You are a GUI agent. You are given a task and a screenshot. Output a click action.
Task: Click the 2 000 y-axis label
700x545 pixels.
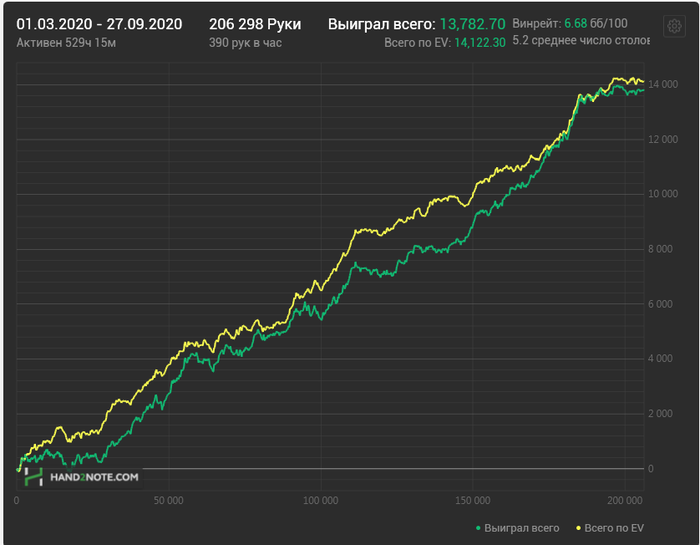point(660,414)
